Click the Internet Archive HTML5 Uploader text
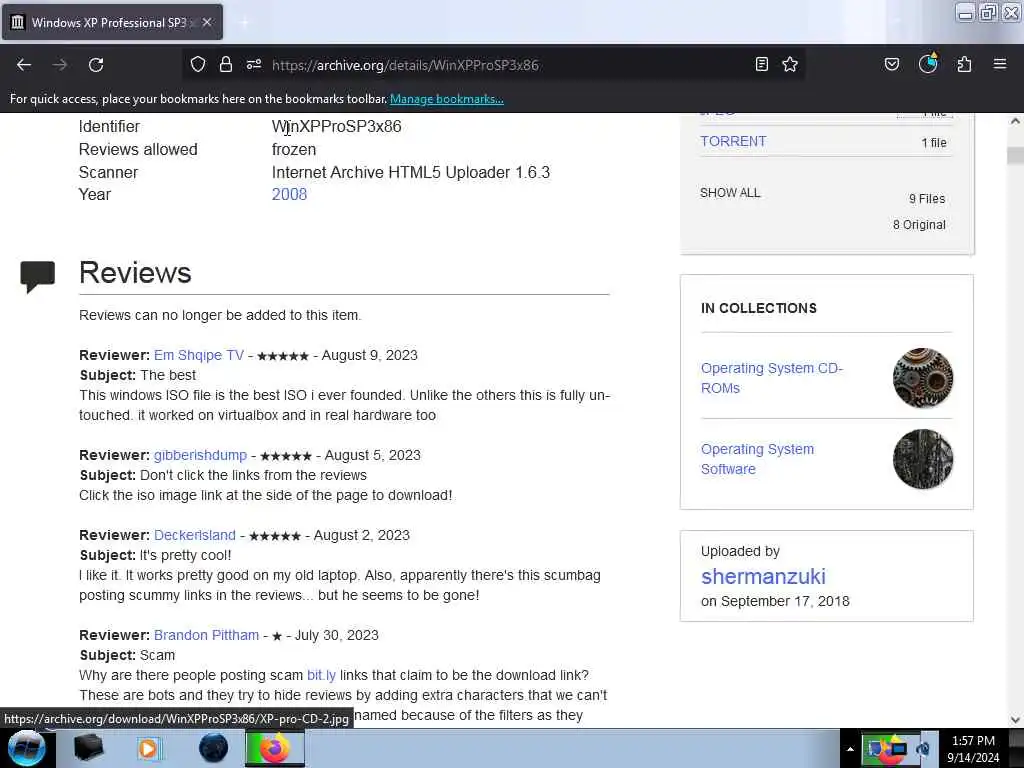The width and height of the screenshot is (1024, 768). point(411,172)
